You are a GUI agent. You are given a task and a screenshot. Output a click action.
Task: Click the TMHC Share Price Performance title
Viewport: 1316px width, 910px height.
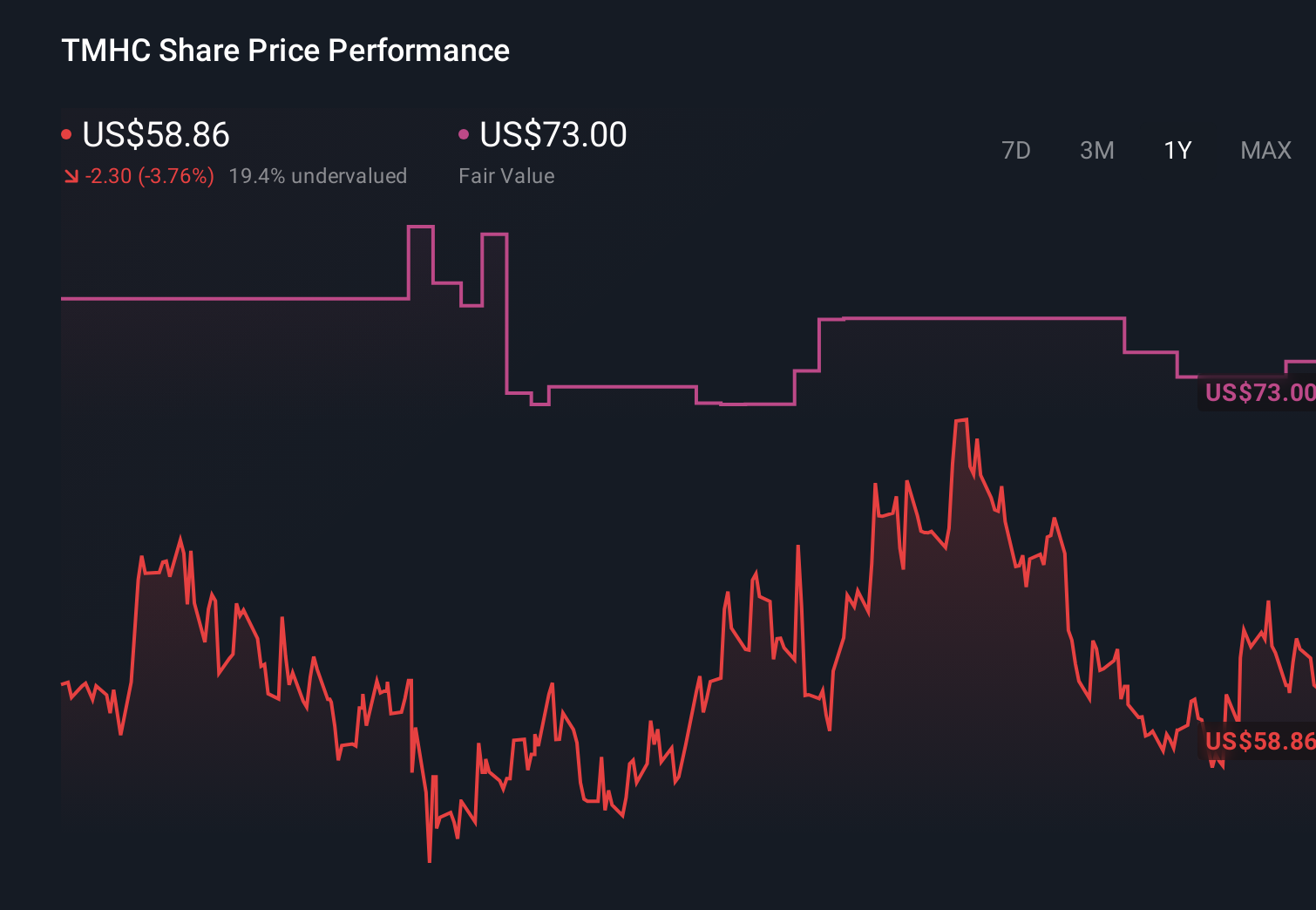pos(285,51)
